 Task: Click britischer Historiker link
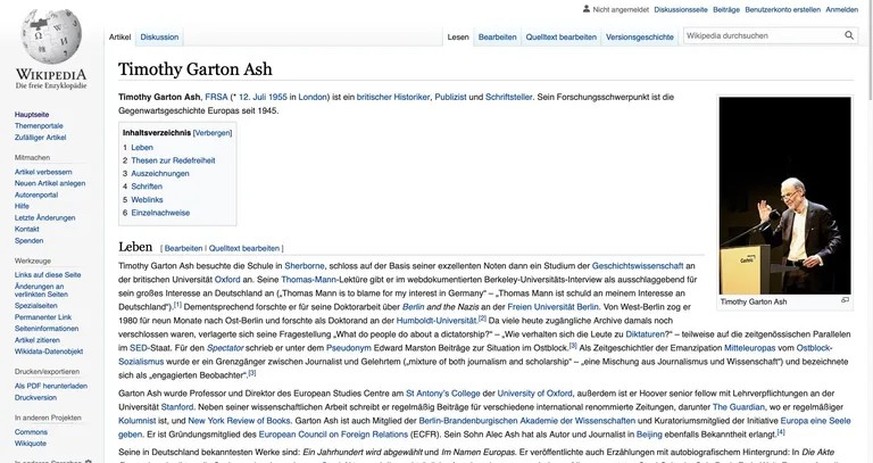(x=393, y=97)
